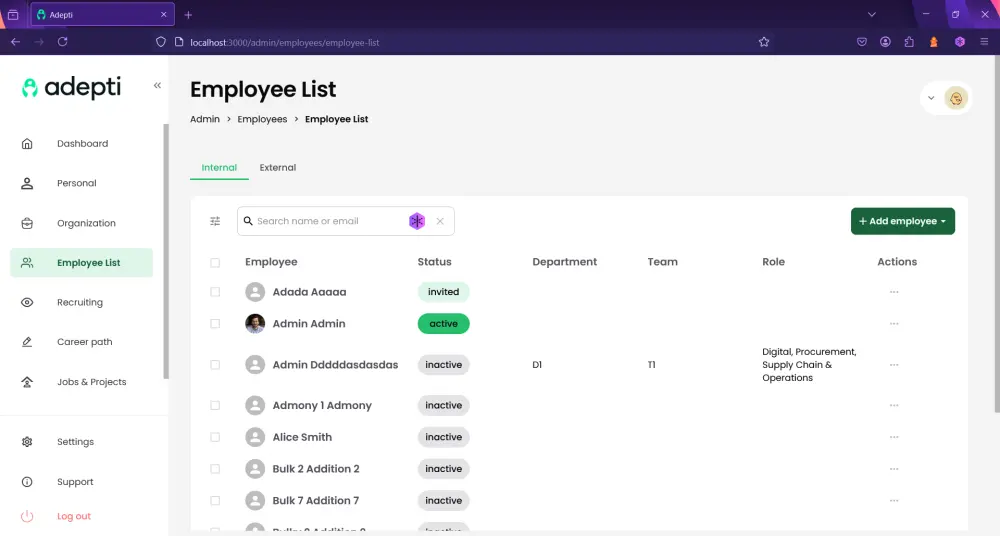Click the Career path pencil icon

(x=27, y=342)
